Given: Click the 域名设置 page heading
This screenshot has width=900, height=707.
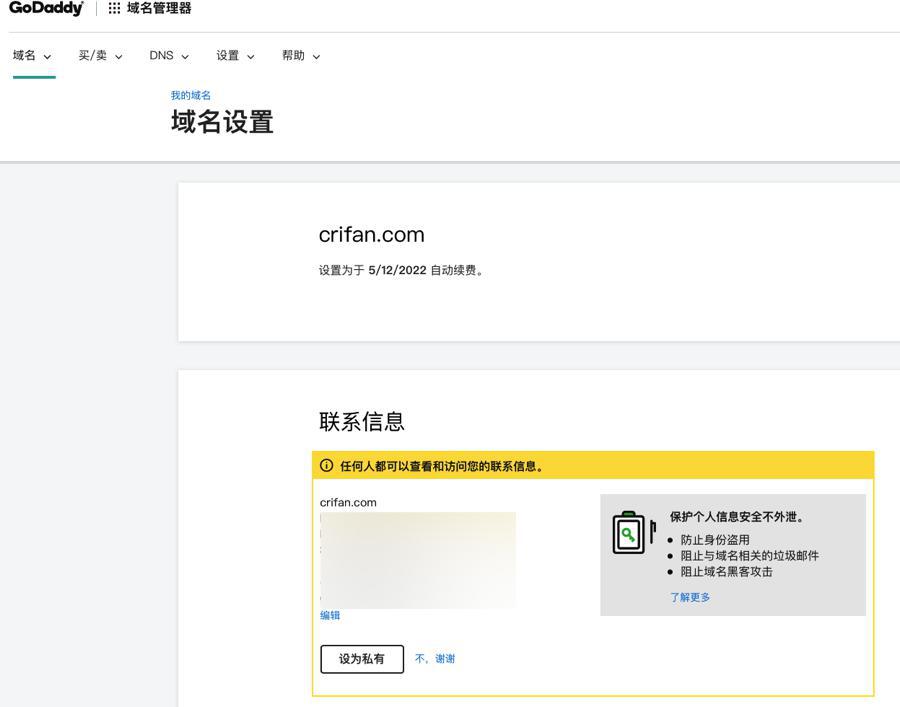Looking at the screenshot, I should pyautogui.click(x=222, y=122).
